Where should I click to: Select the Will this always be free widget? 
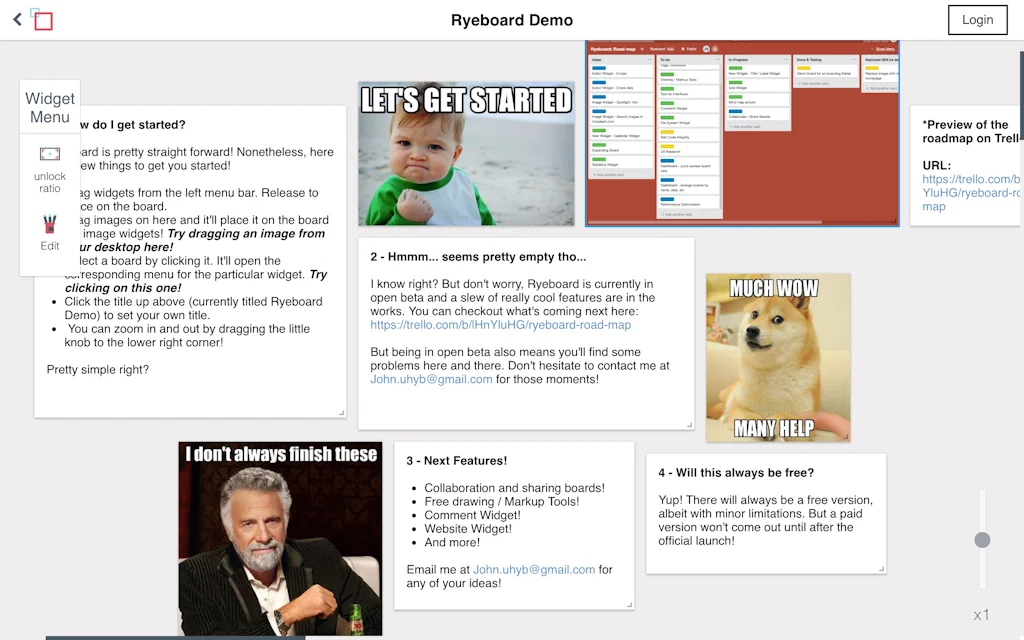(x=765, y=510)
